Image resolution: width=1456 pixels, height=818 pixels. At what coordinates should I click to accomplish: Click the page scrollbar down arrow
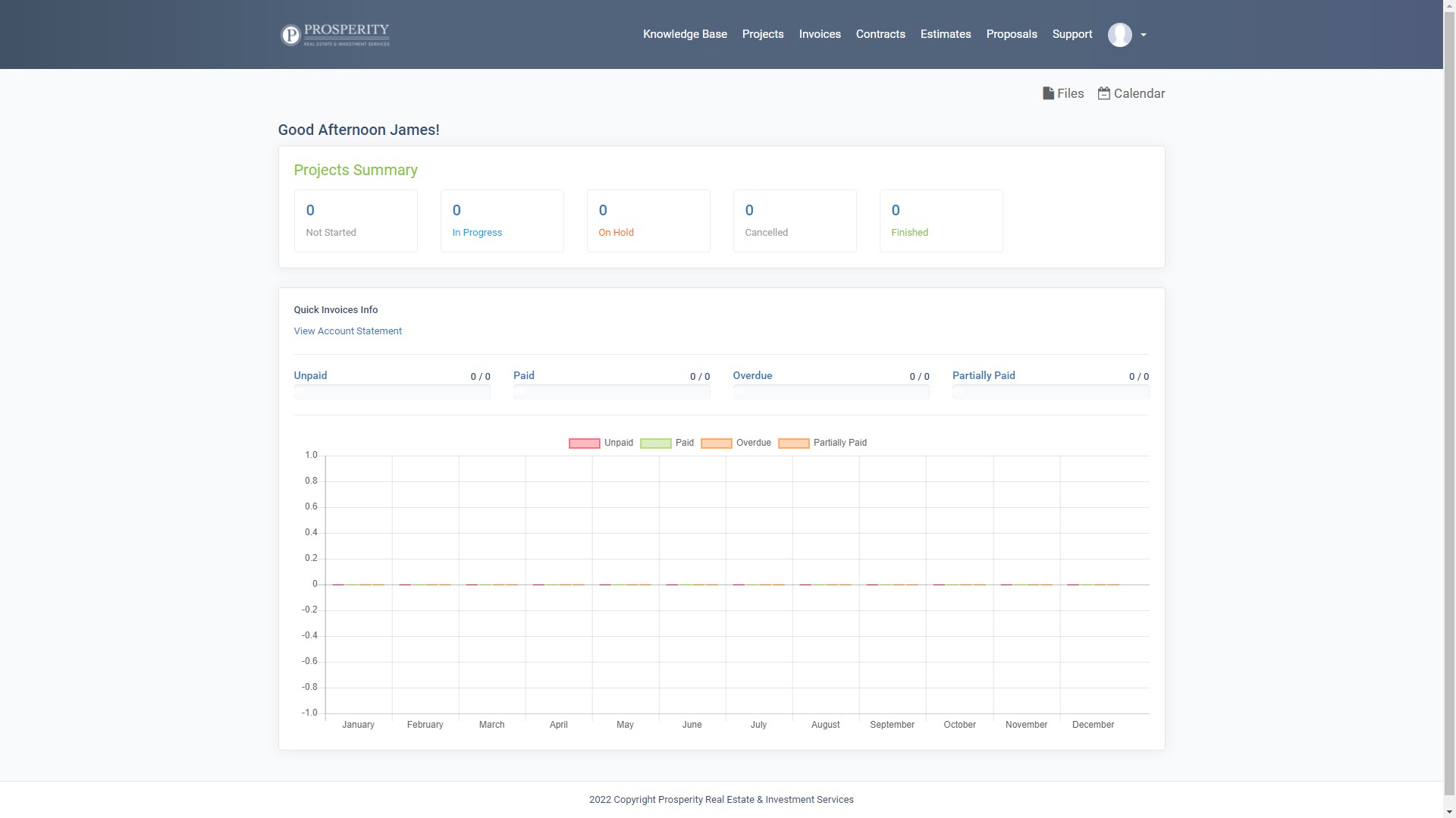pyautogui.click(x=1449, y=813)
